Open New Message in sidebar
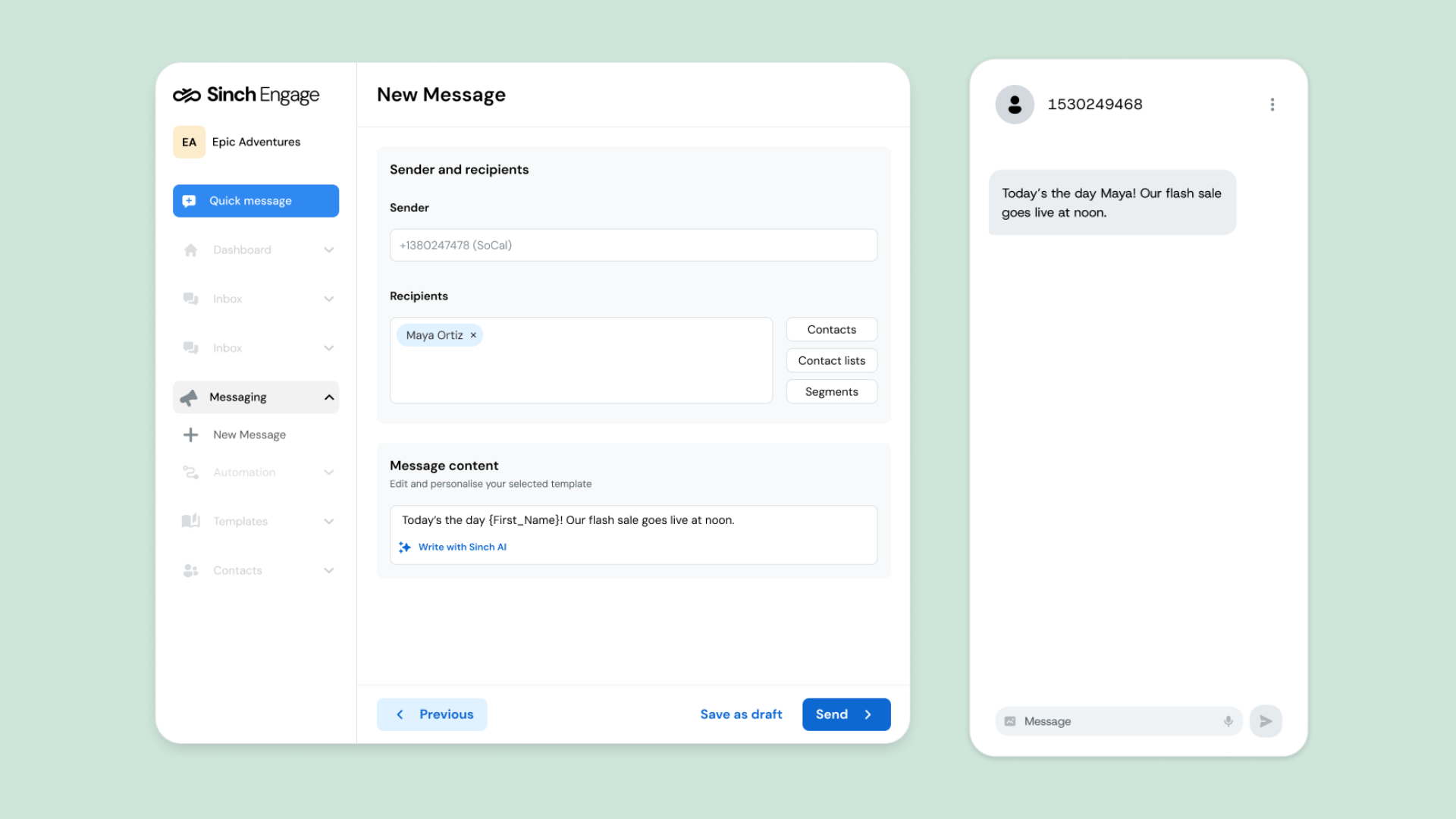 tap(249, 435)
